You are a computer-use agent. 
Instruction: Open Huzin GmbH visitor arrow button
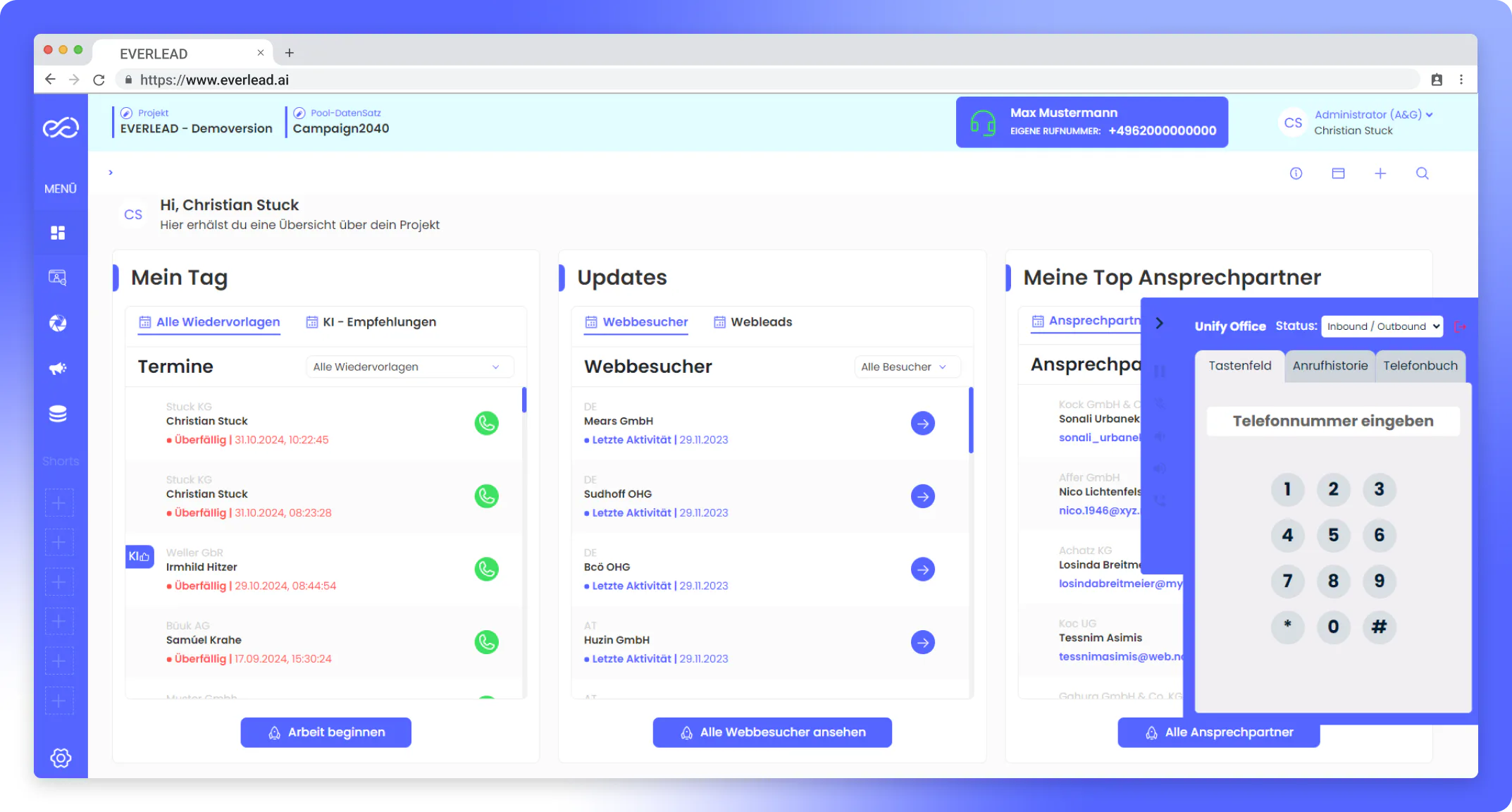point(923,642)
